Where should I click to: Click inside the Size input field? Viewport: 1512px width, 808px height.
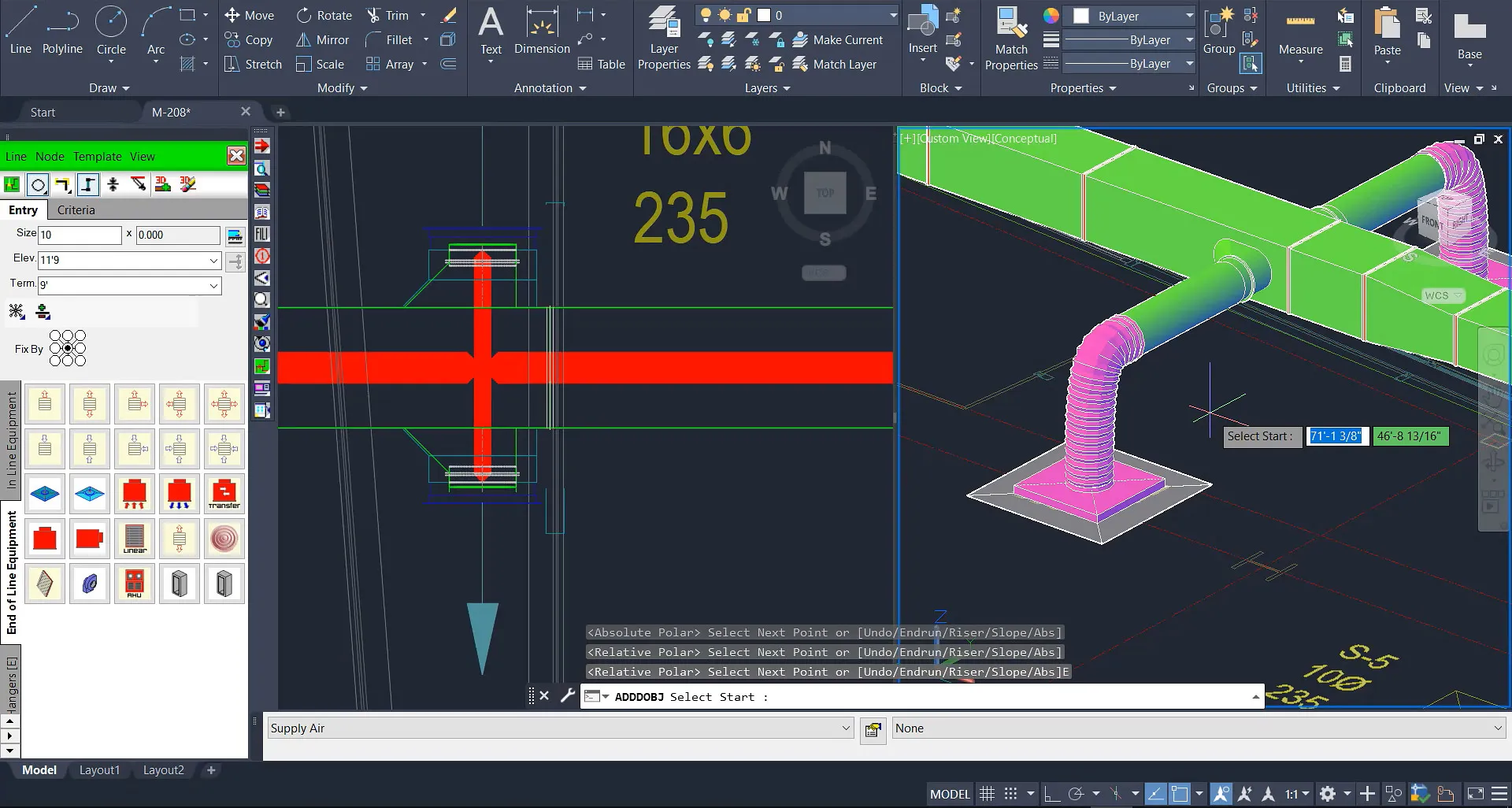point(79,235)
